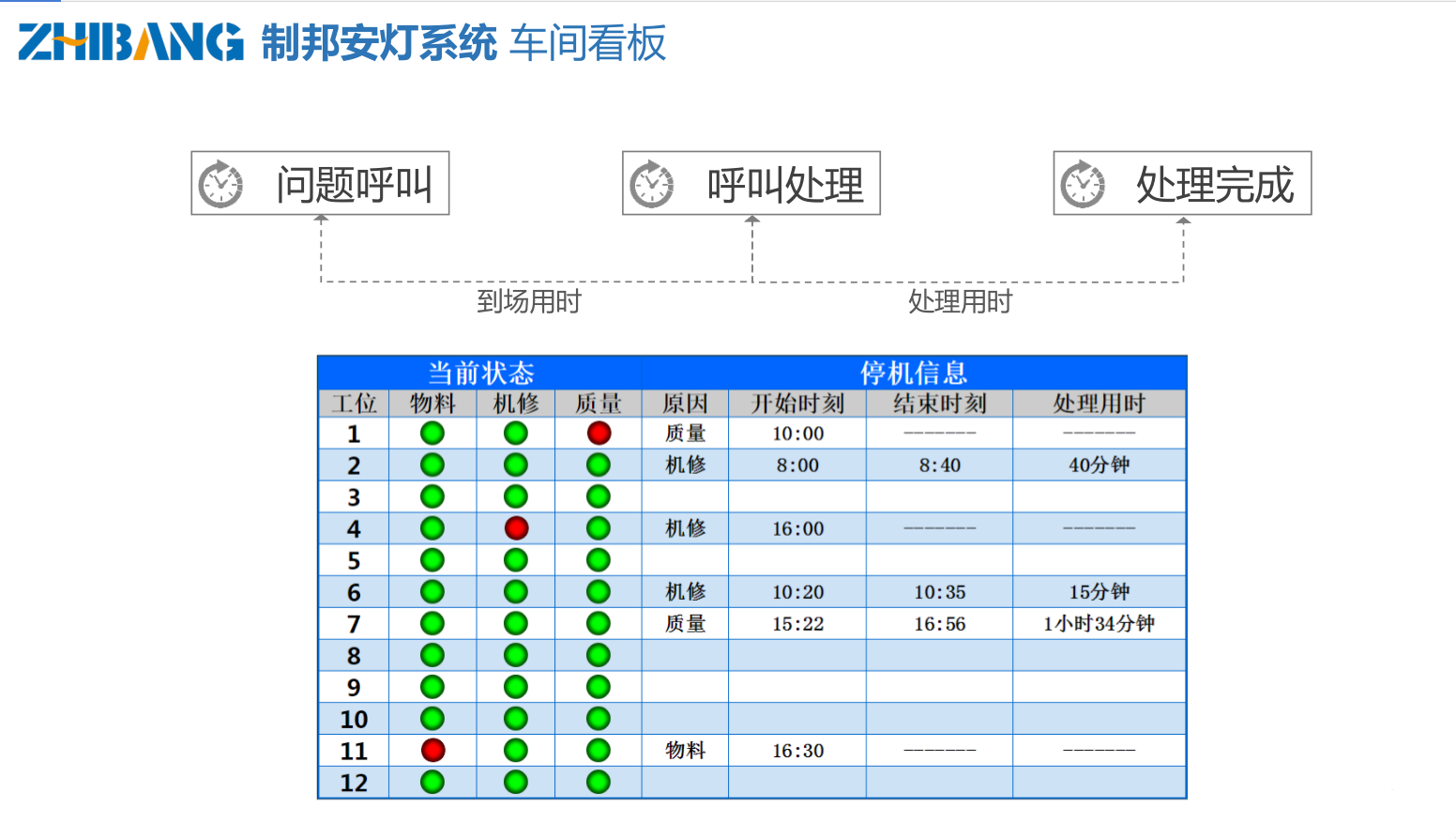The width and height of the screenshot is (1456, 838).
Task: Click red 机修 light for station 4
Action: point(516,528)
